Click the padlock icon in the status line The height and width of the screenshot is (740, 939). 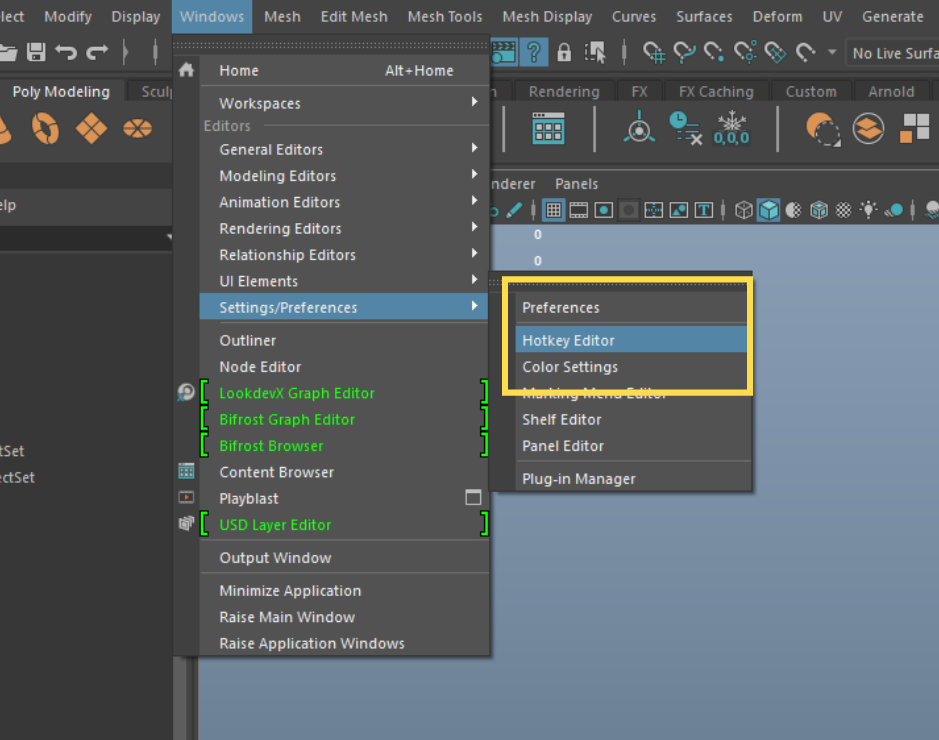click(564, 52)
